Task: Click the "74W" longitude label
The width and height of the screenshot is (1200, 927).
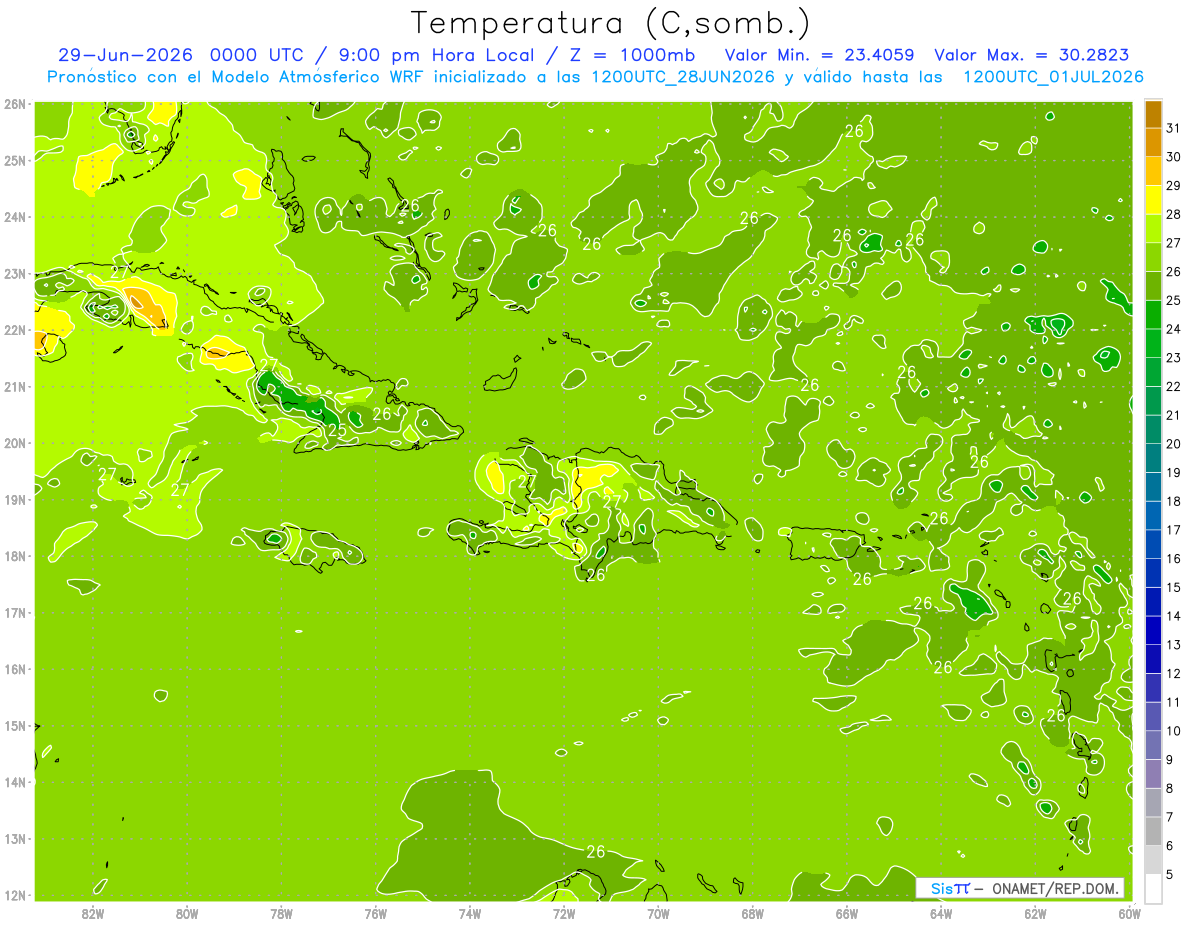Action: tap(470, 912)
